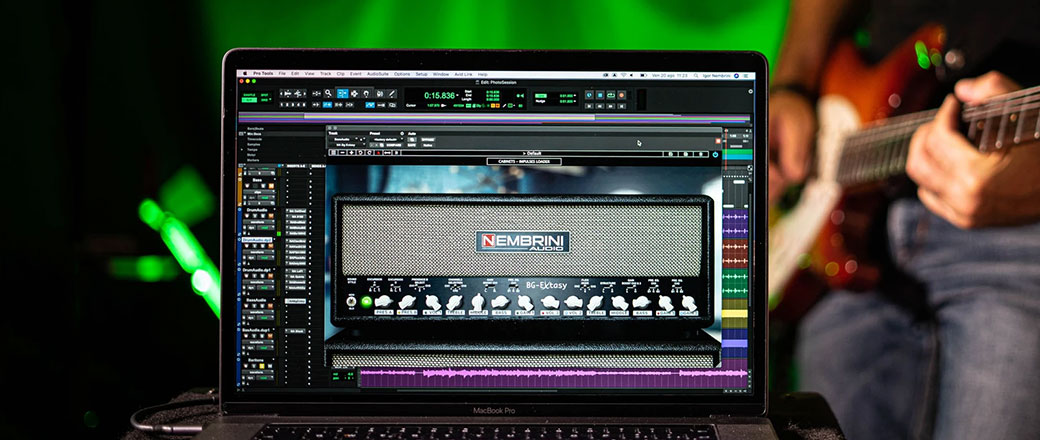Click the Online transport button

pos(589,95)
